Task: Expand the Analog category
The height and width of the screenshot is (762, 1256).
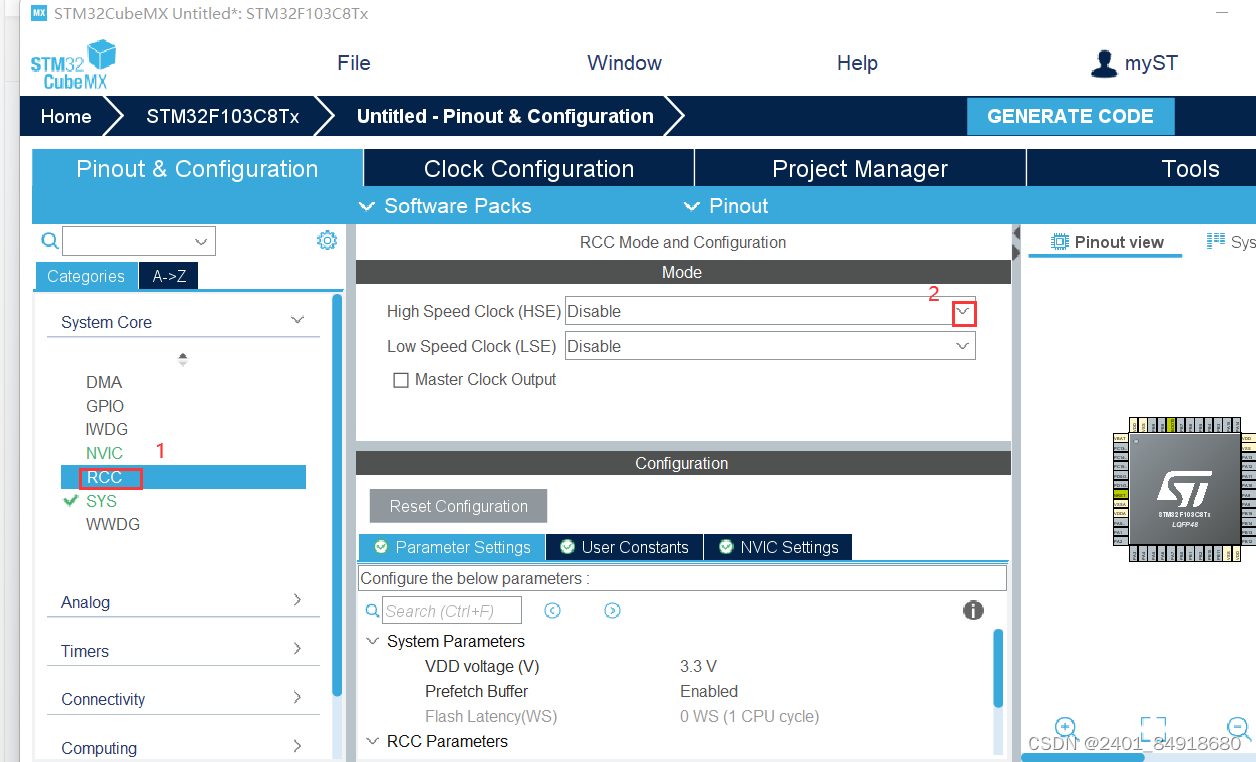Action: [x=297, y=600]
